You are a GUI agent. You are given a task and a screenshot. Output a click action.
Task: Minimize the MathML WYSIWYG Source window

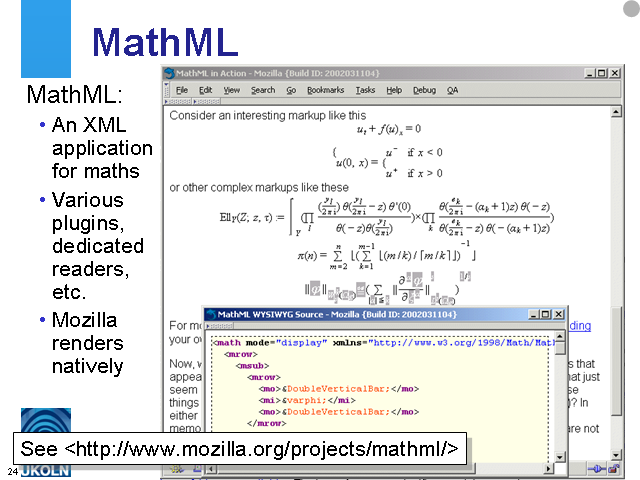pyautogui.click(x=533, y=314)
